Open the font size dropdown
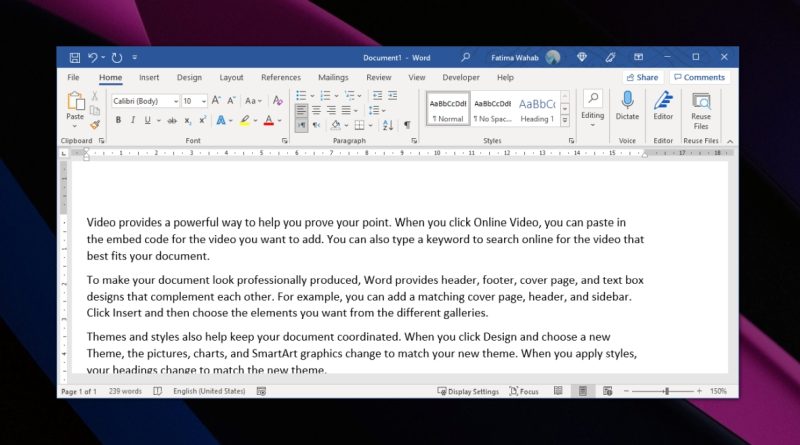800x445 pixels. coord(204,101)
